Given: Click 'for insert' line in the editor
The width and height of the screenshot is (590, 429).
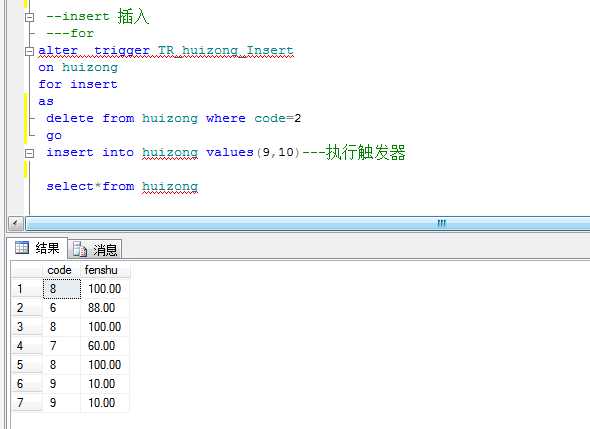Looking at the screenshot, I should pyautogui.click(x=78, y=84).
